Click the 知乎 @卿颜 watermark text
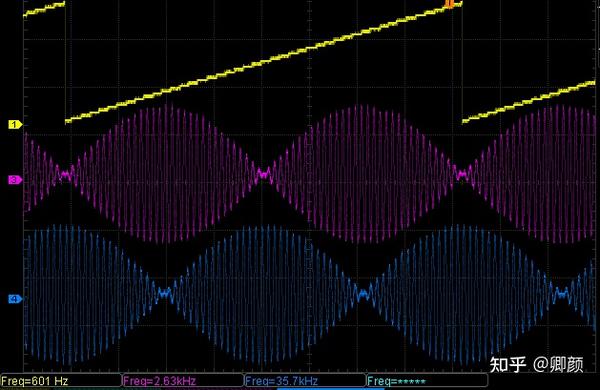Screen dimensions: 600x390 [536, 364]
